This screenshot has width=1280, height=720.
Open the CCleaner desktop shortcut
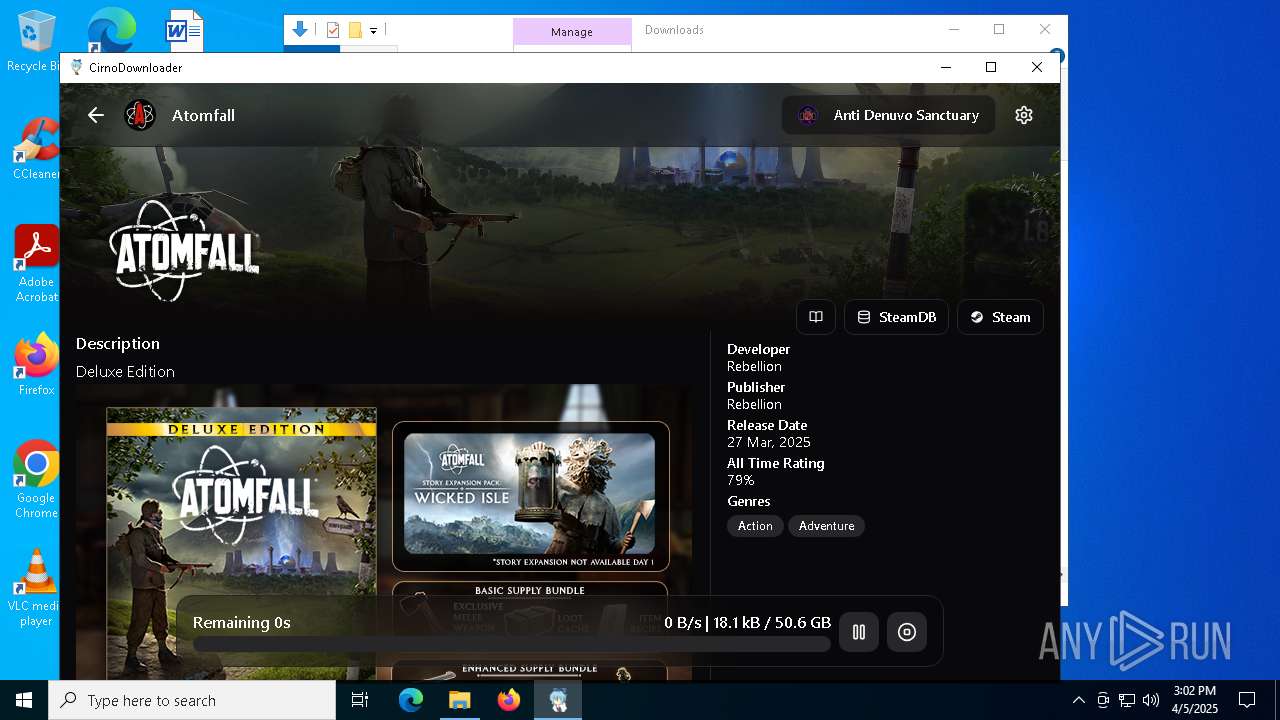click(36, 150)
